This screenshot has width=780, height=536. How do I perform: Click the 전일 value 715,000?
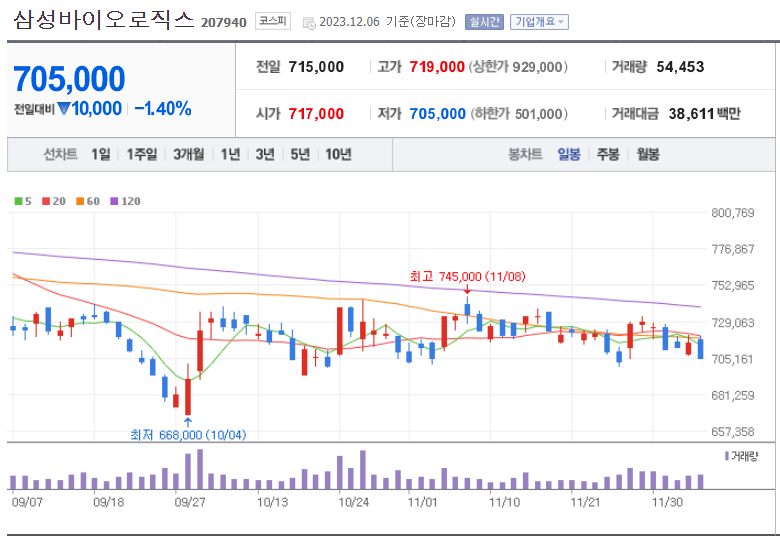[316, 67]
